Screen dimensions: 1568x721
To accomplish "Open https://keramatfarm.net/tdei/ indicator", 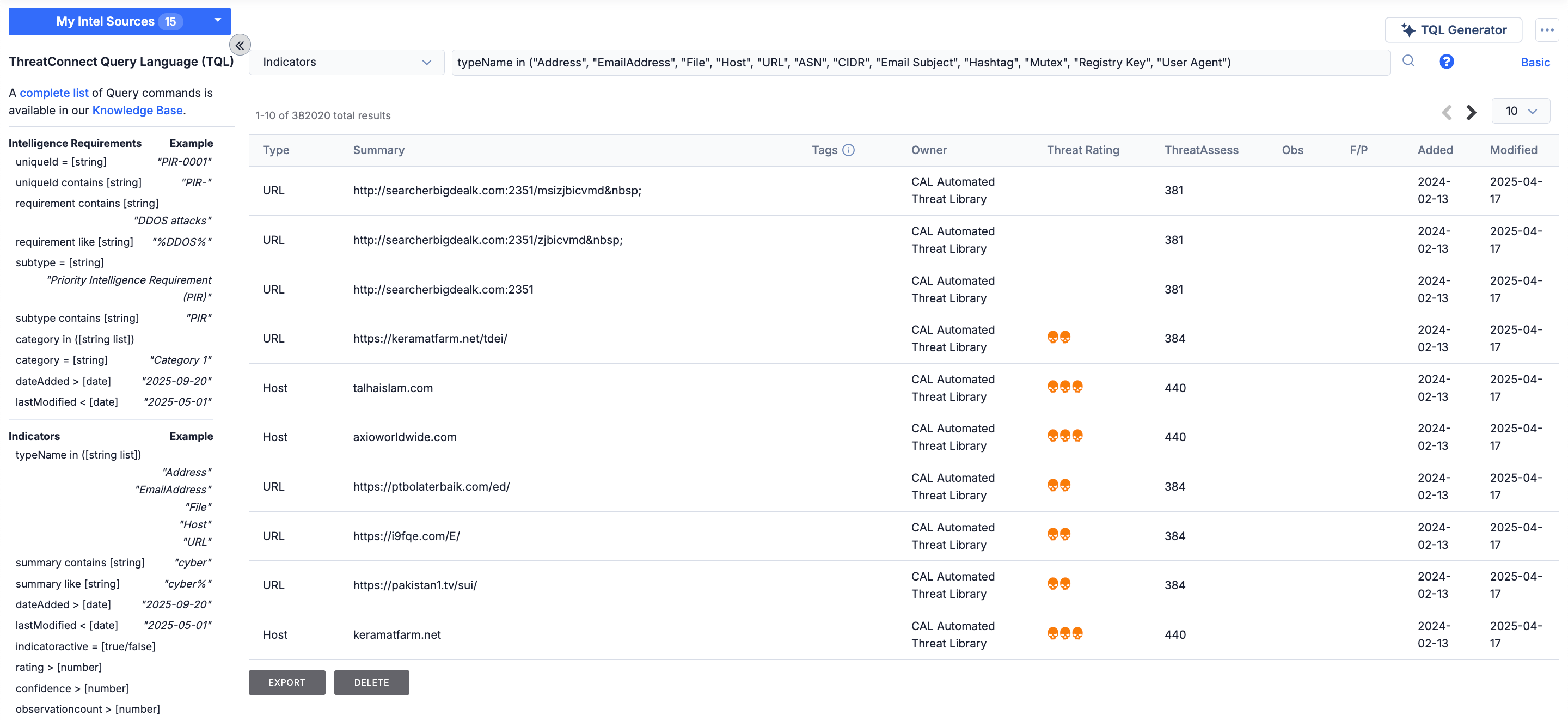I will tap(430, 339).
